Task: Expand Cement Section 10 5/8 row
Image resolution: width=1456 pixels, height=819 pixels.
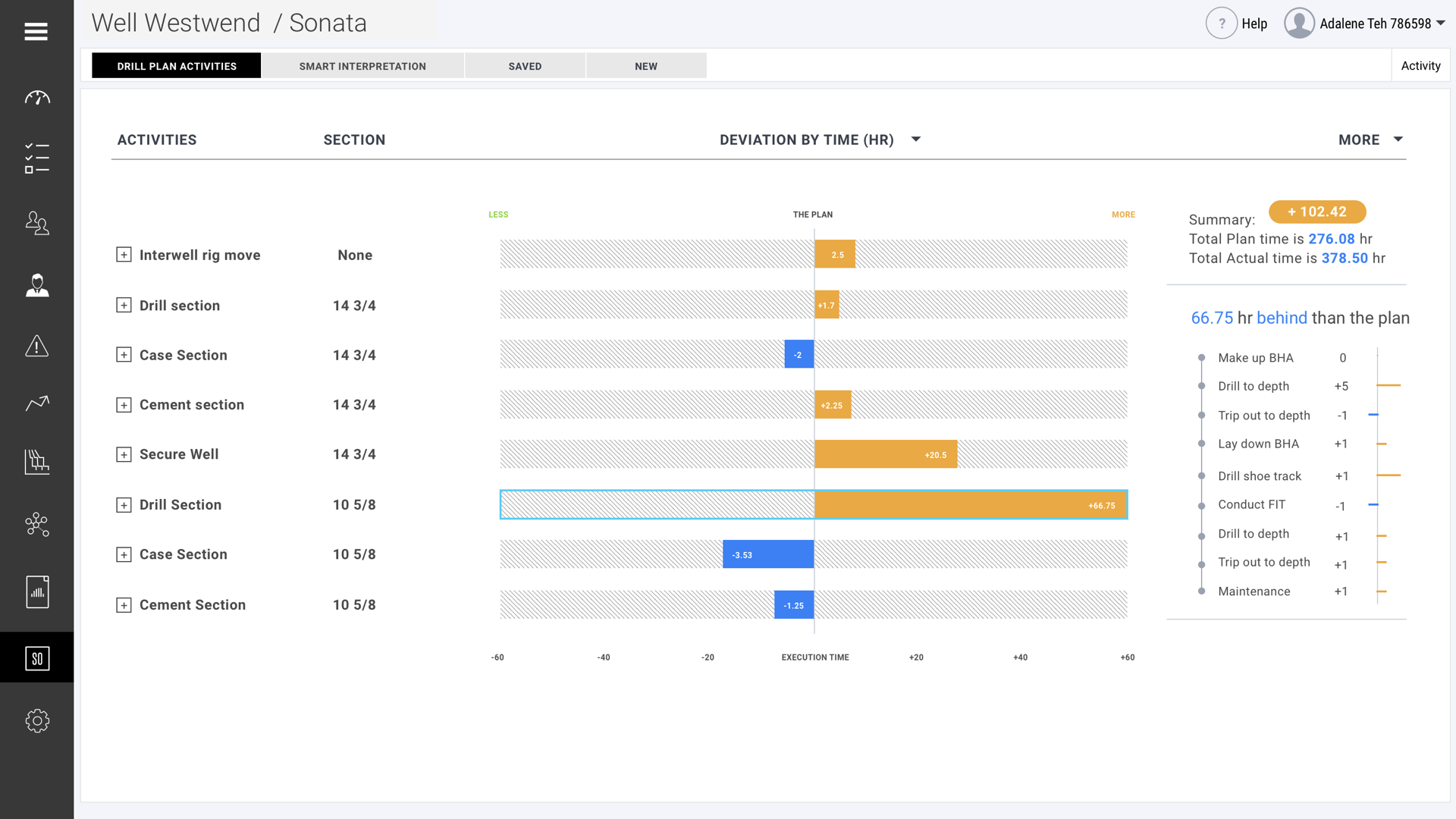Action: point(124,605)
